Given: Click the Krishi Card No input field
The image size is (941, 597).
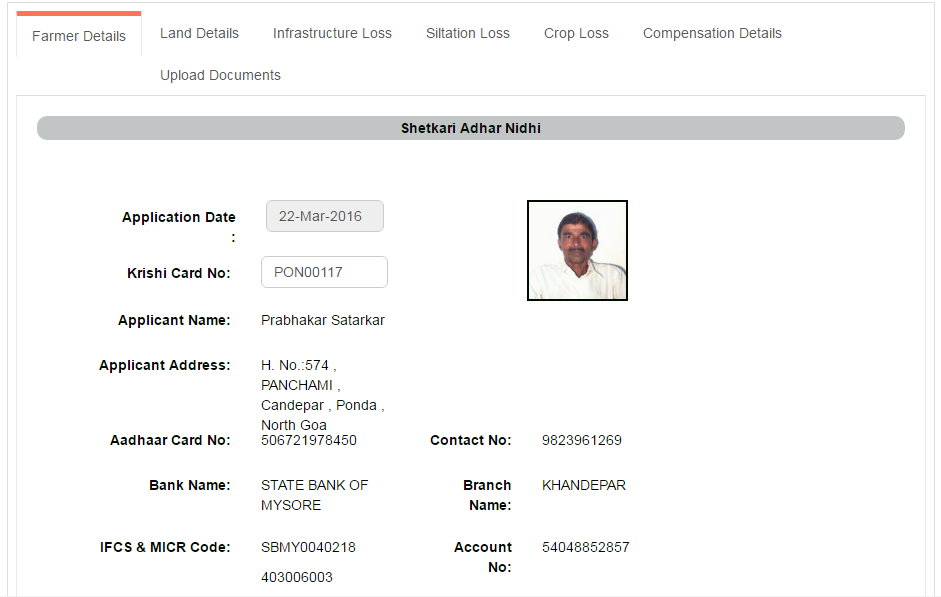Looking at the screenshot, I should pos(324,272).
